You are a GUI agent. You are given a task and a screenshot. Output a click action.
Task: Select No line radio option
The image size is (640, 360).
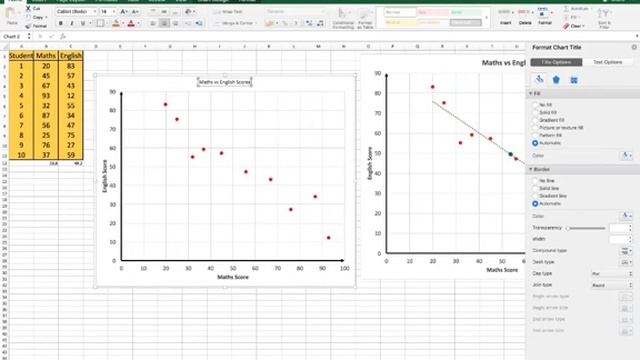535,180
